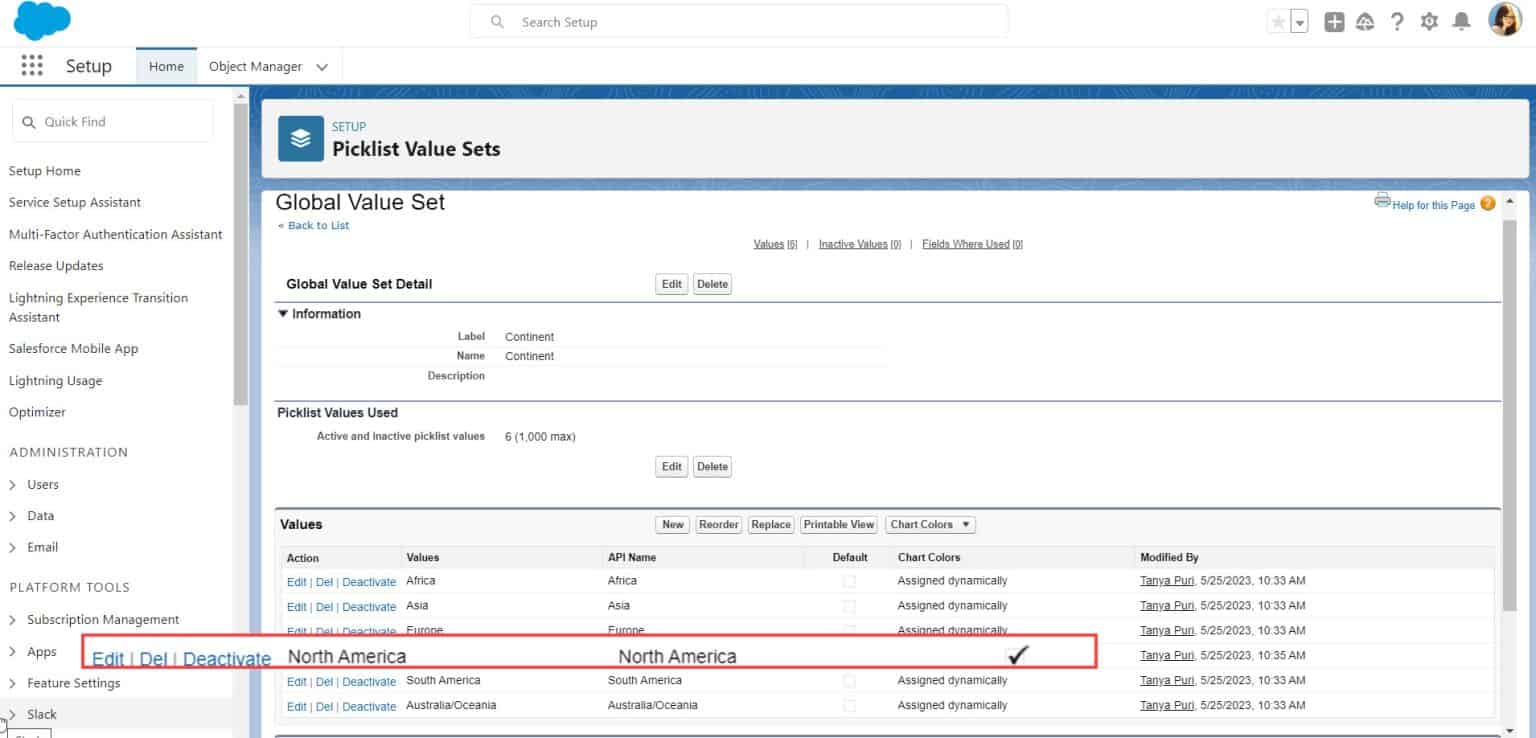Viewport: 1536px width, 738px height.
Task: Open your user profile avatar
Action: 1504,21
